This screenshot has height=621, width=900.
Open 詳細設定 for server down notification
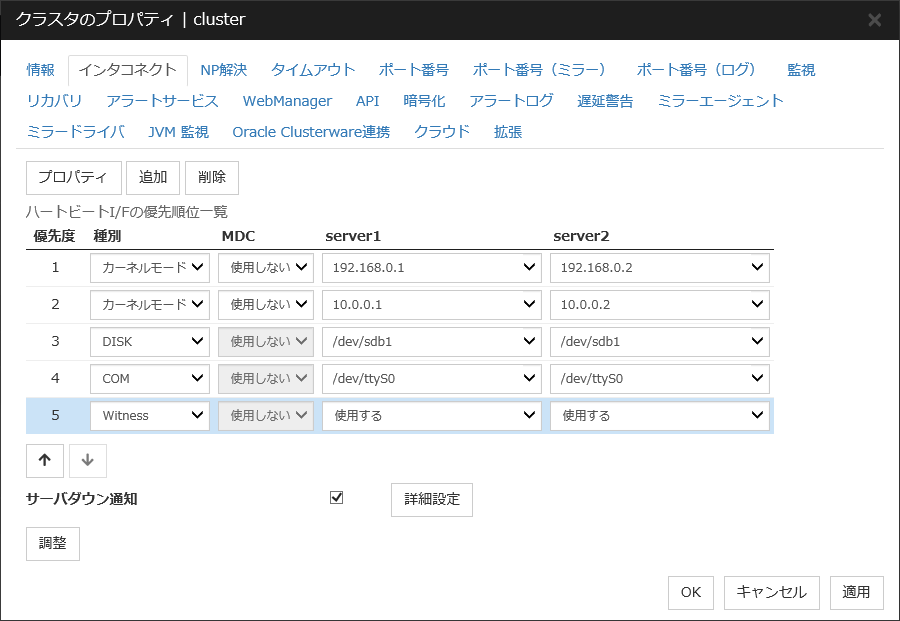pos(431,499)
